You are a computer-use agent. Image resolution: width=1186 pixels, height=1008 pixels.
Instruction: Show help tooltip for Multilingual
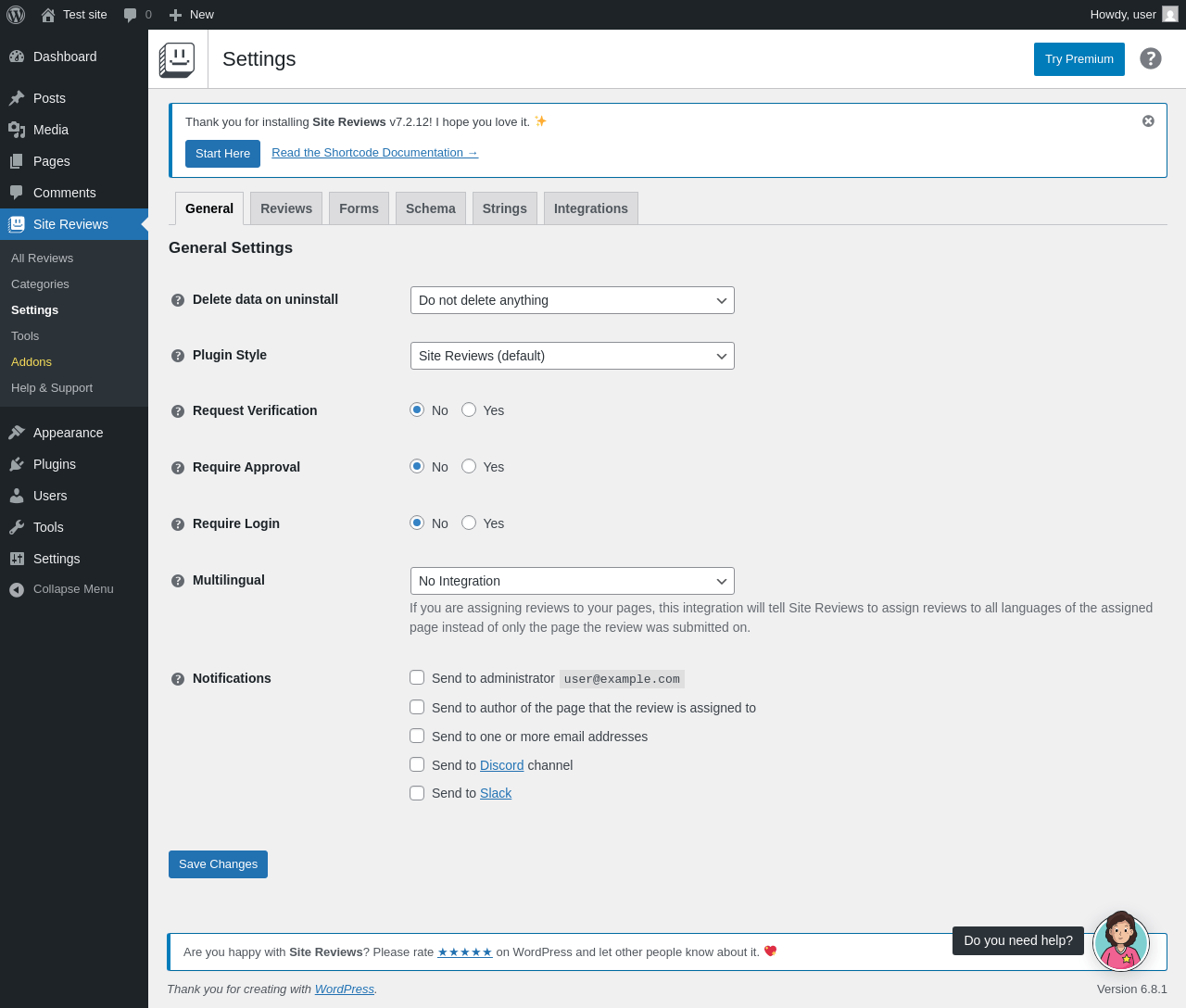(178, 581)
